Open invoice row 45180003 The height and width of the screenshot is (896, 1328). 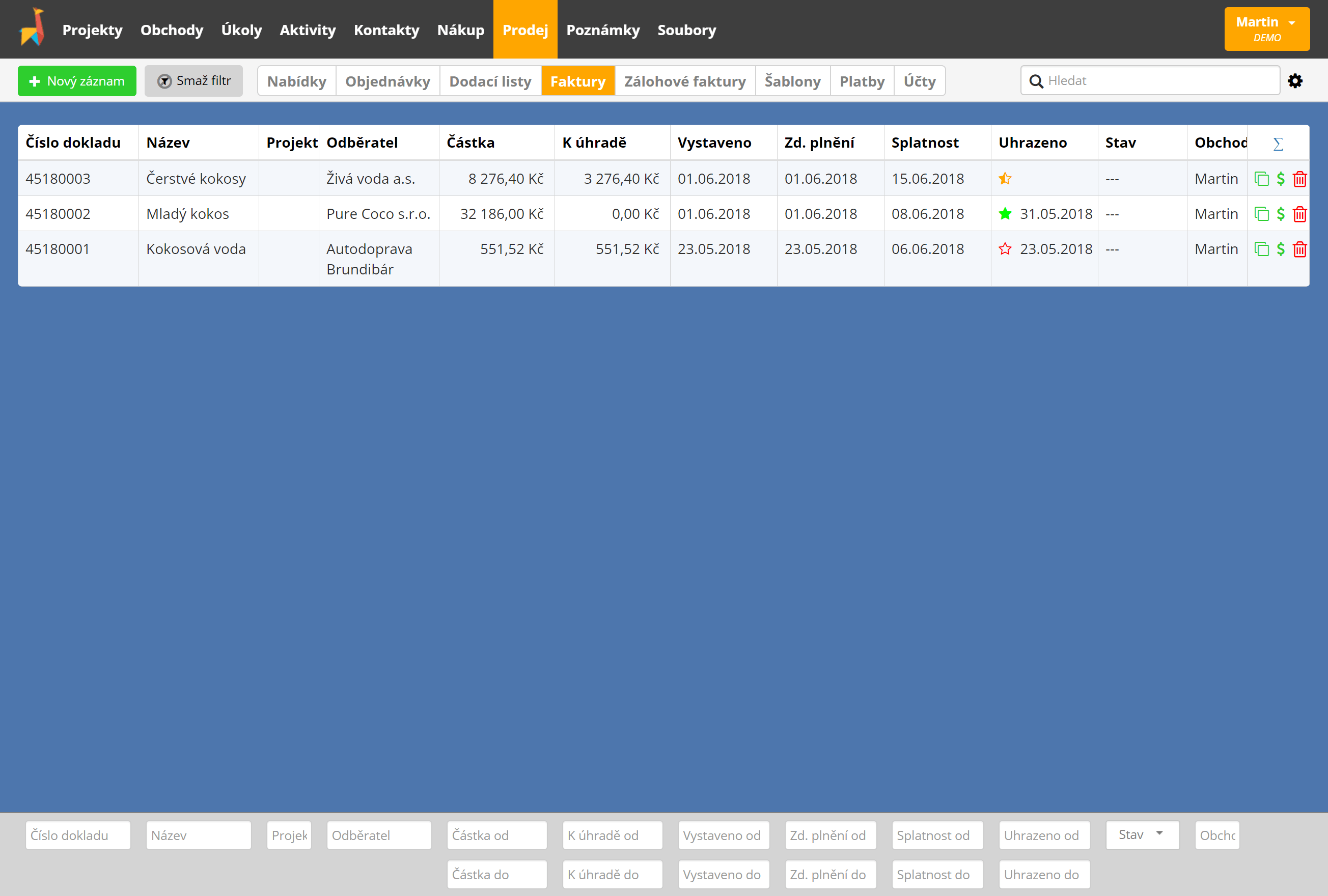663,179
